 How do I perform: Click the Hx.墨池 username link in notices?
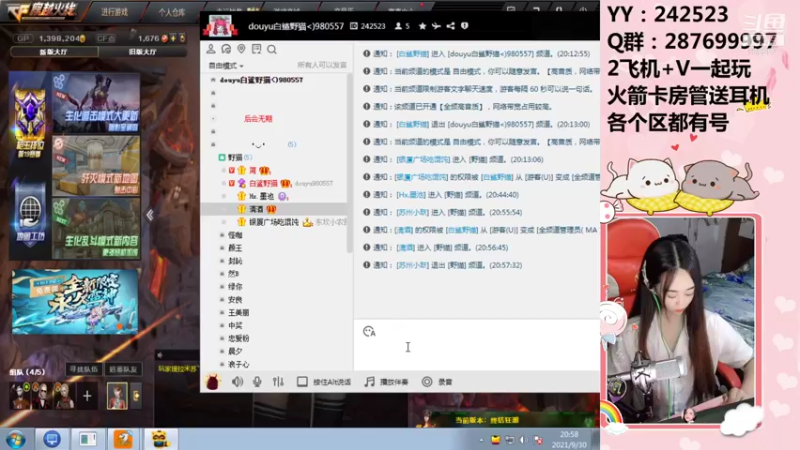pyautogui.click(x=411, y=195)
